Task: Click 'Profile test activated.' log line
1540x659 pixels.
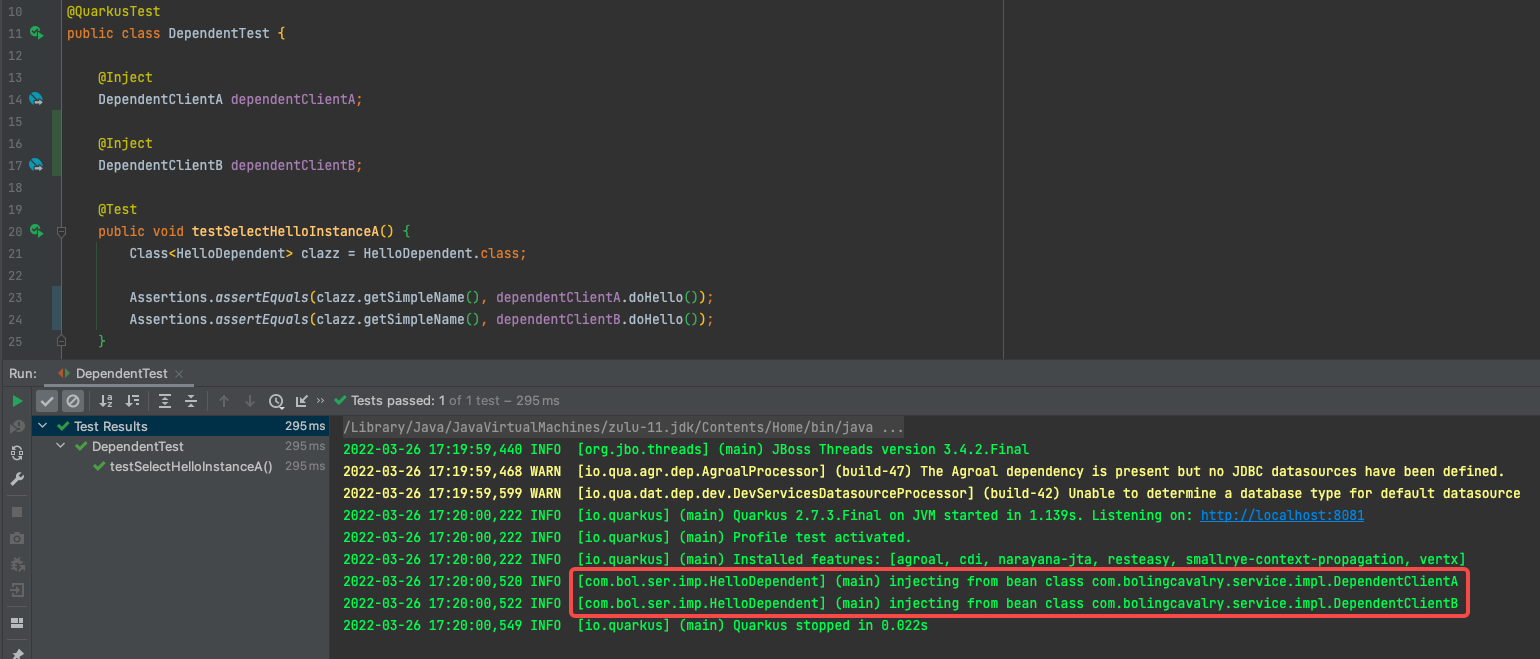Action: click(627, 537)
